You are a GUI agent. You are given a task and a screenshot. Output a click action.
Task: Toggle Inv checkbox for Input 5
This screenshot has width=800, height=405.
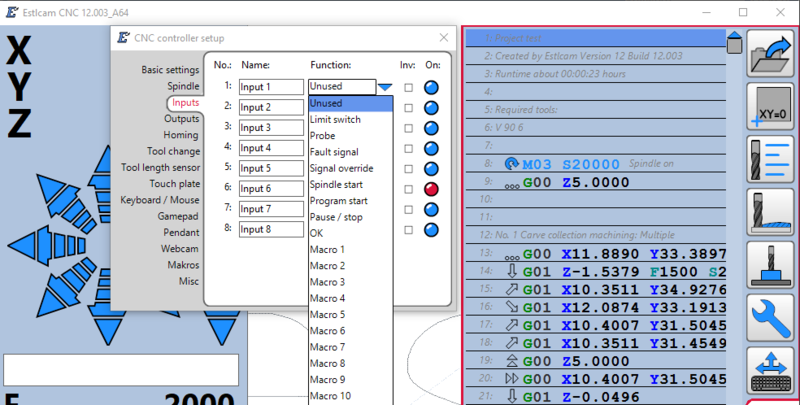click(x=408, y=169)
